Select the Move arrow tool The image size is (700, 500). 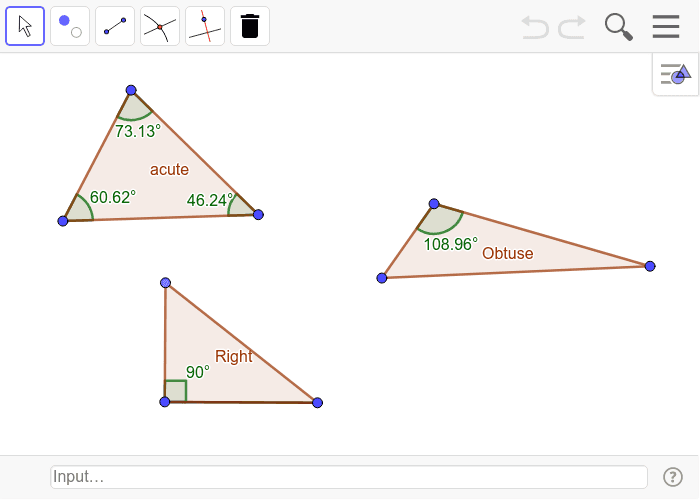point(25,26)
